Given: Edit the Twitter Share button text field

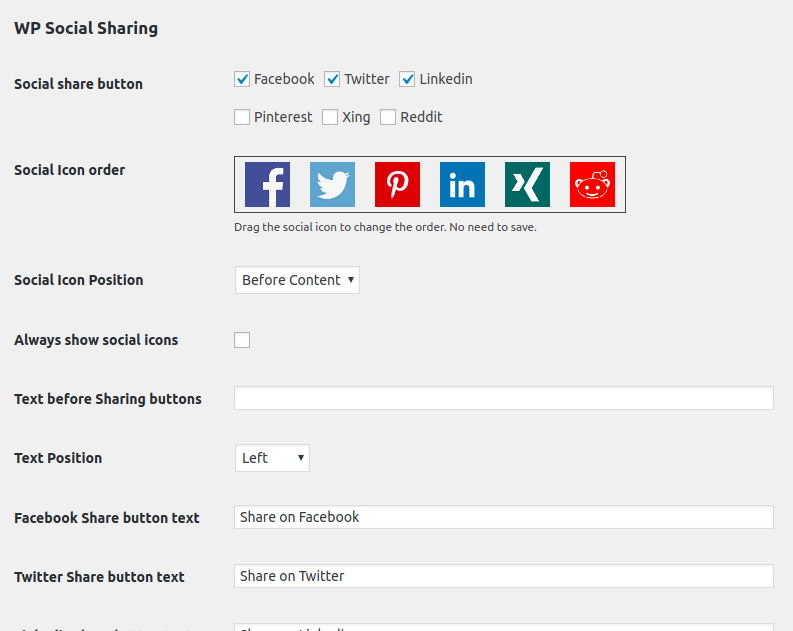Looking at the screenshot, I should coord(504,576).
